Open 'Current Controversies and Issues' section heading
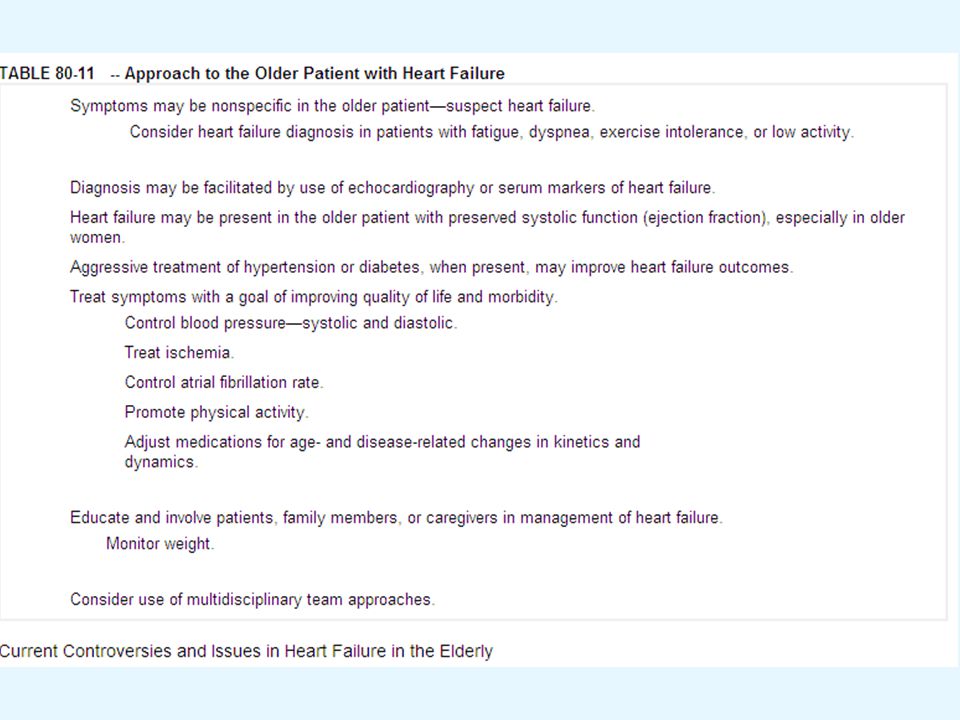 (246, 651)
